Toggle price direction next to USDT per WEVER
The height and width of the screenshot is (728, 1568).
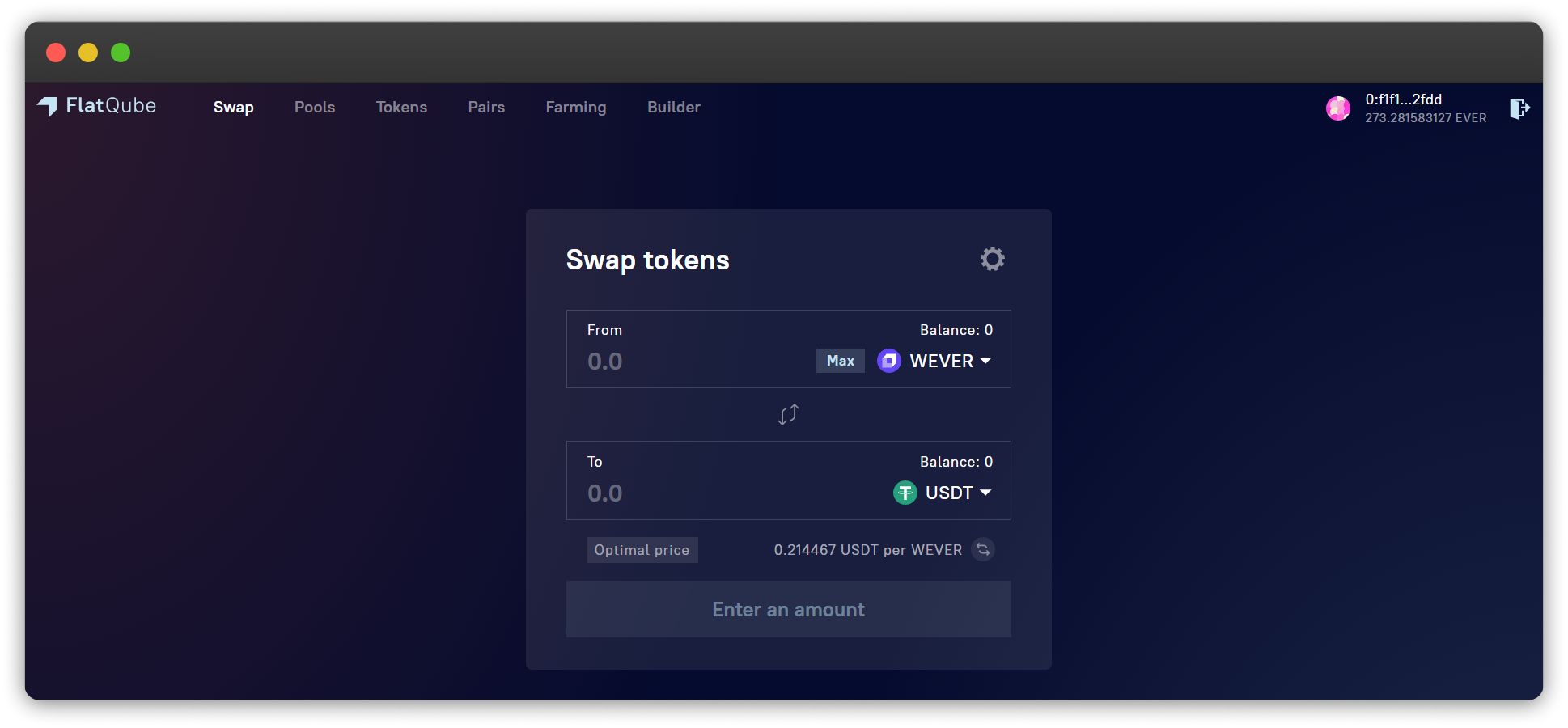[983, 550]
